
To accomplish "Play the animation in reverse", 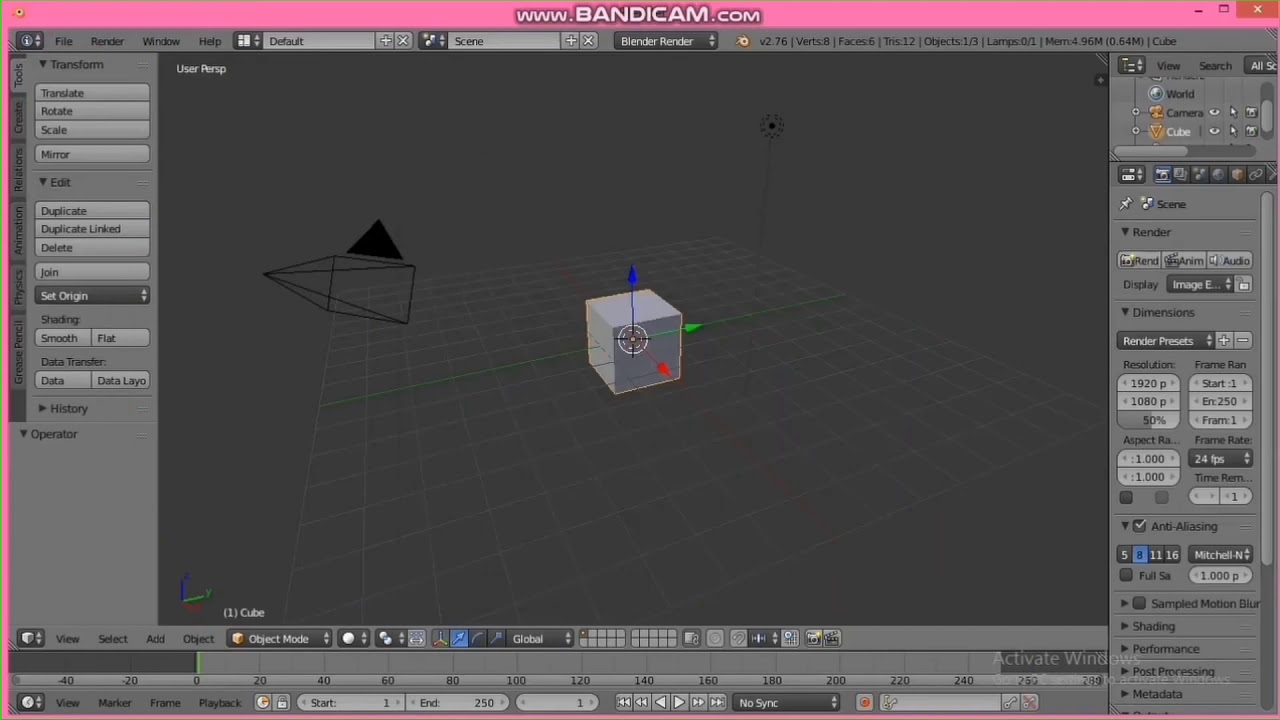I will point(660,703).
